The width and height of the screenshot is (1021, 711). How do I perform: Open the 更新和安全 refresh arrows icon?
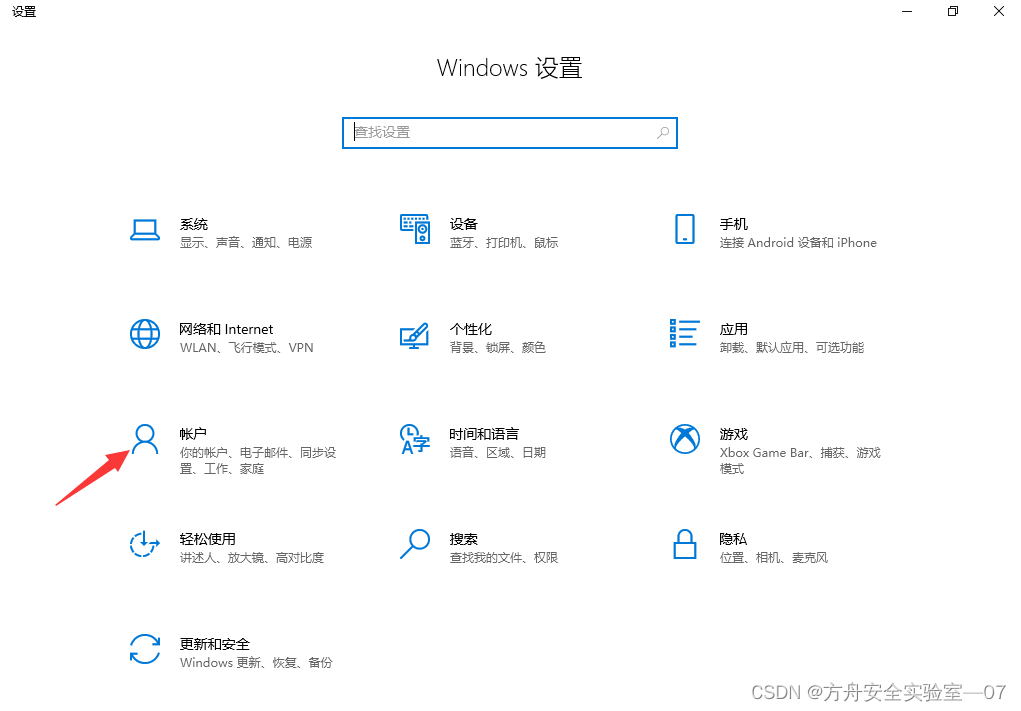tap(145, 649)
